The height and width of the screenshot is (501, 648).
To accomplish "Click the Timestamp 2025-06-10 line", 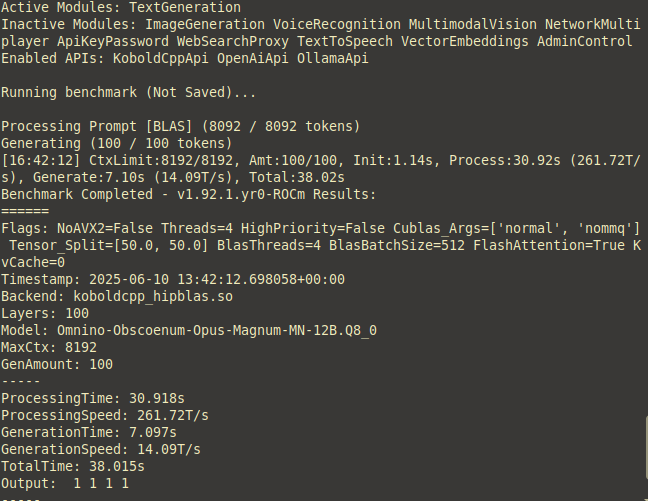I will click(173, 279).
